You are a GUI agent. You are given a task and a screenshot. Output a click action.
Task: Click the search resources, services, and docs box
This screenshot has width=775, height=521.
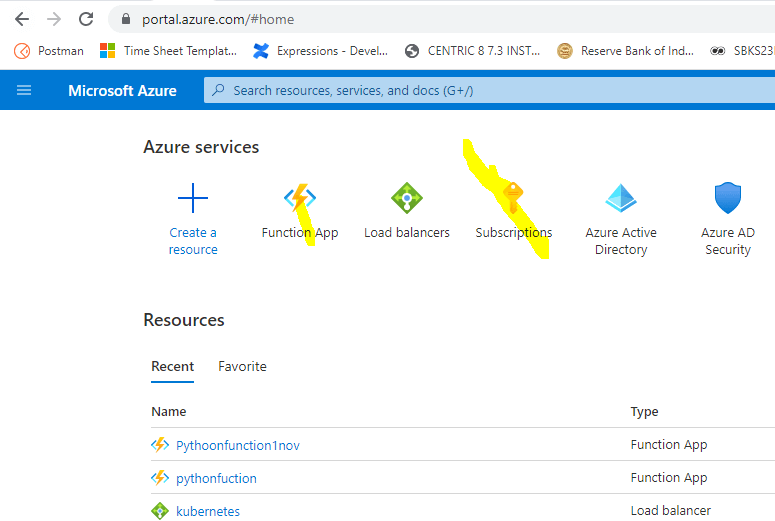(x=489, y=90)
